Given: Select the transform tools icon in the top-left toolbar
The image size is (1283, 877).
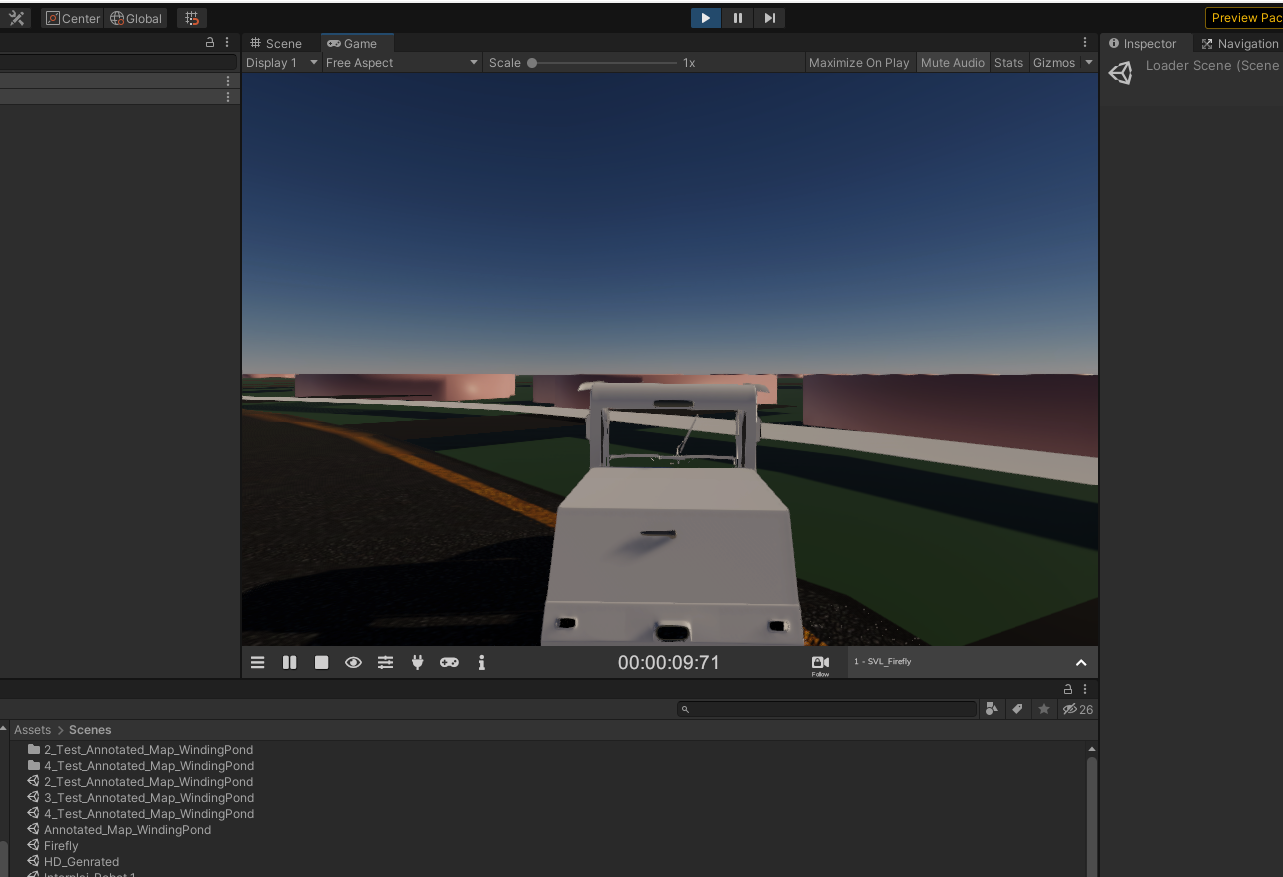Looking at the screenshot, I should tap(16, 17).
